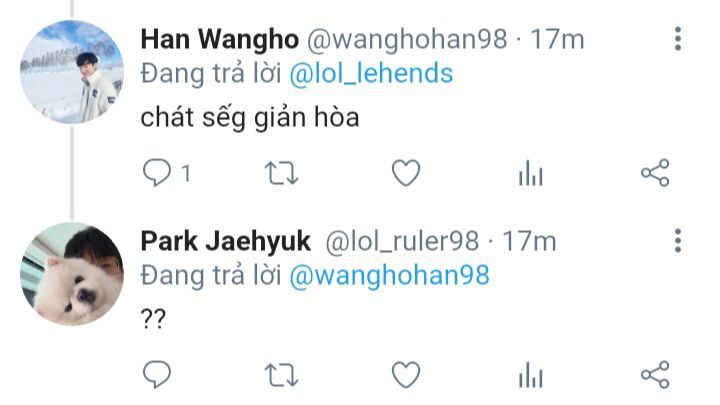Visit Han Wangho's profile via name
This screenshot has height=405, width=720.
coord(219,39)
